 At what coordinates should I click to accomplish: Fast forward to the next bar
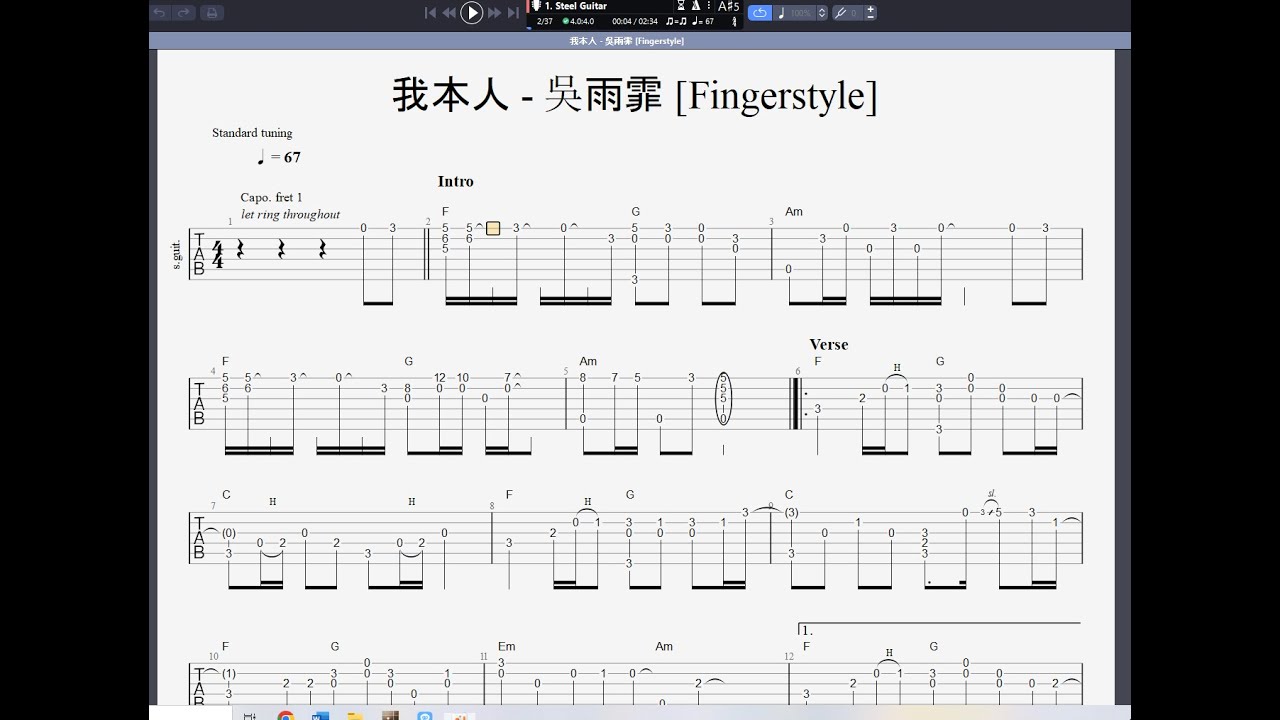(x=494, y=13)
